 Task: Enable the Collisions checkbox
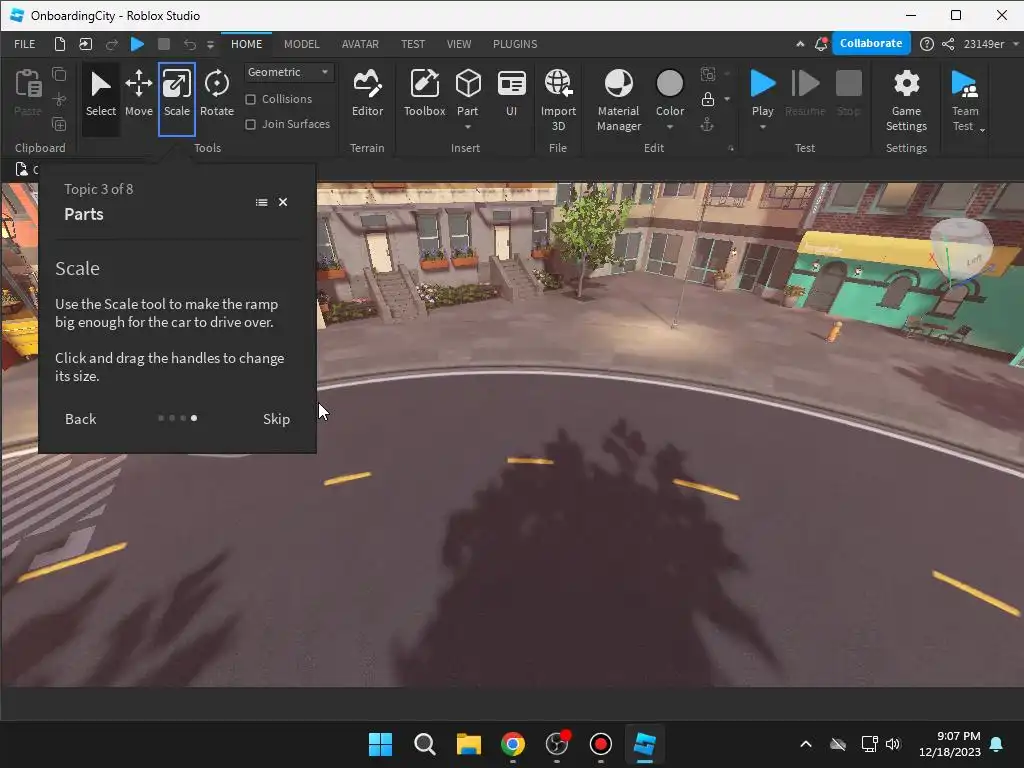pos(250,99)
